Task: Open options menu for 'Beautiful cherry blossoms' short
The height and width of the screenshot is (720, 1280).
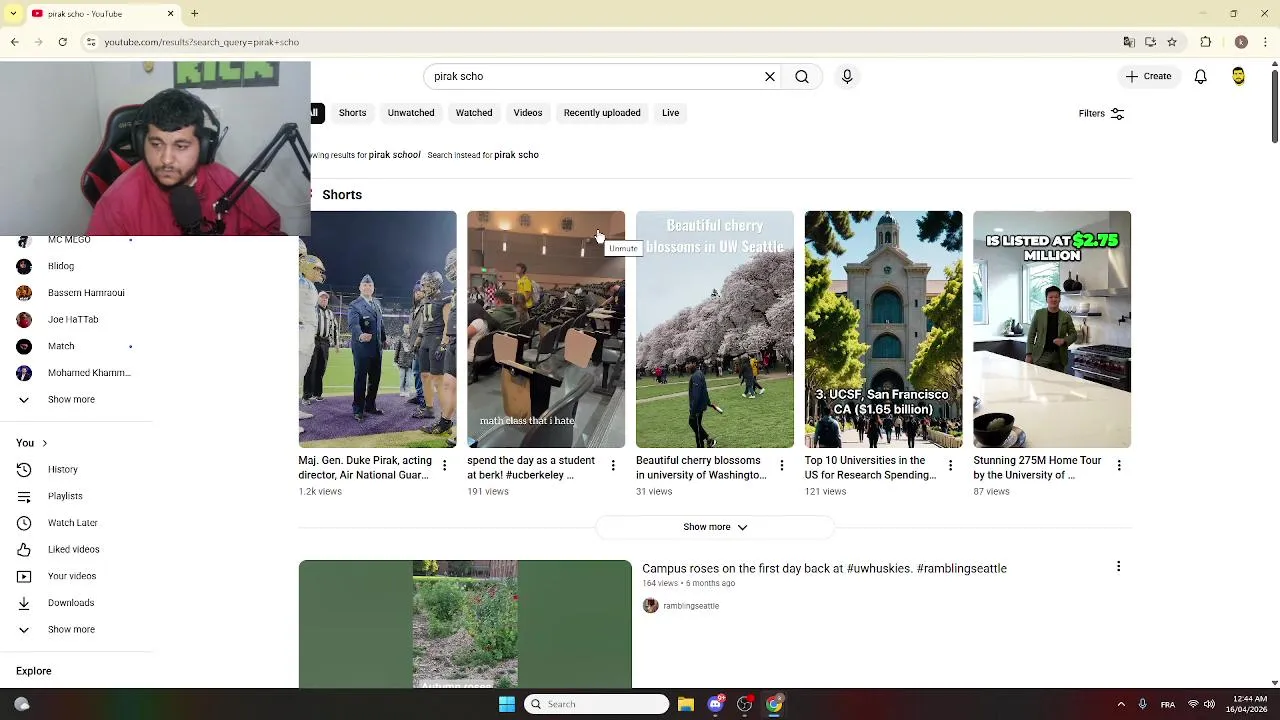Action: (x=781, y=465)
